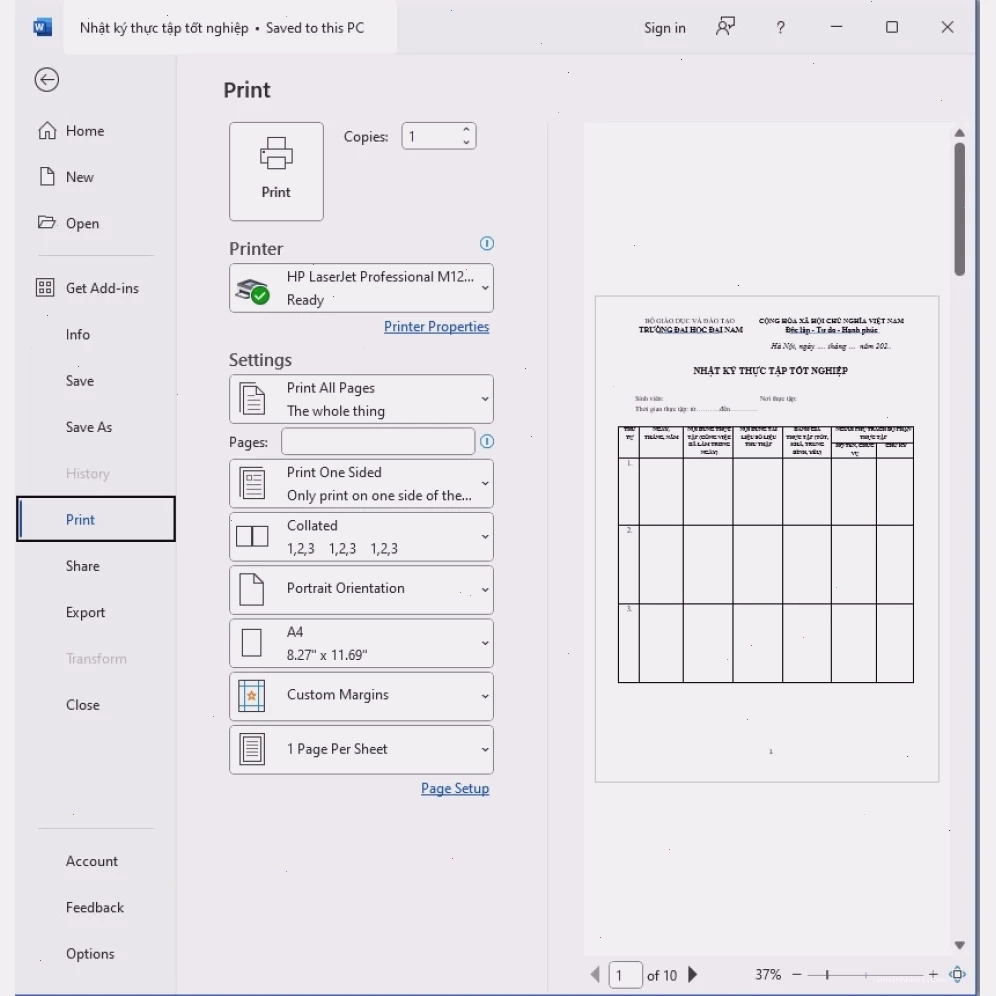Open the Print One Sided dropdown
Viewport: 996px width, 996px height.
[x=361, y=483]
